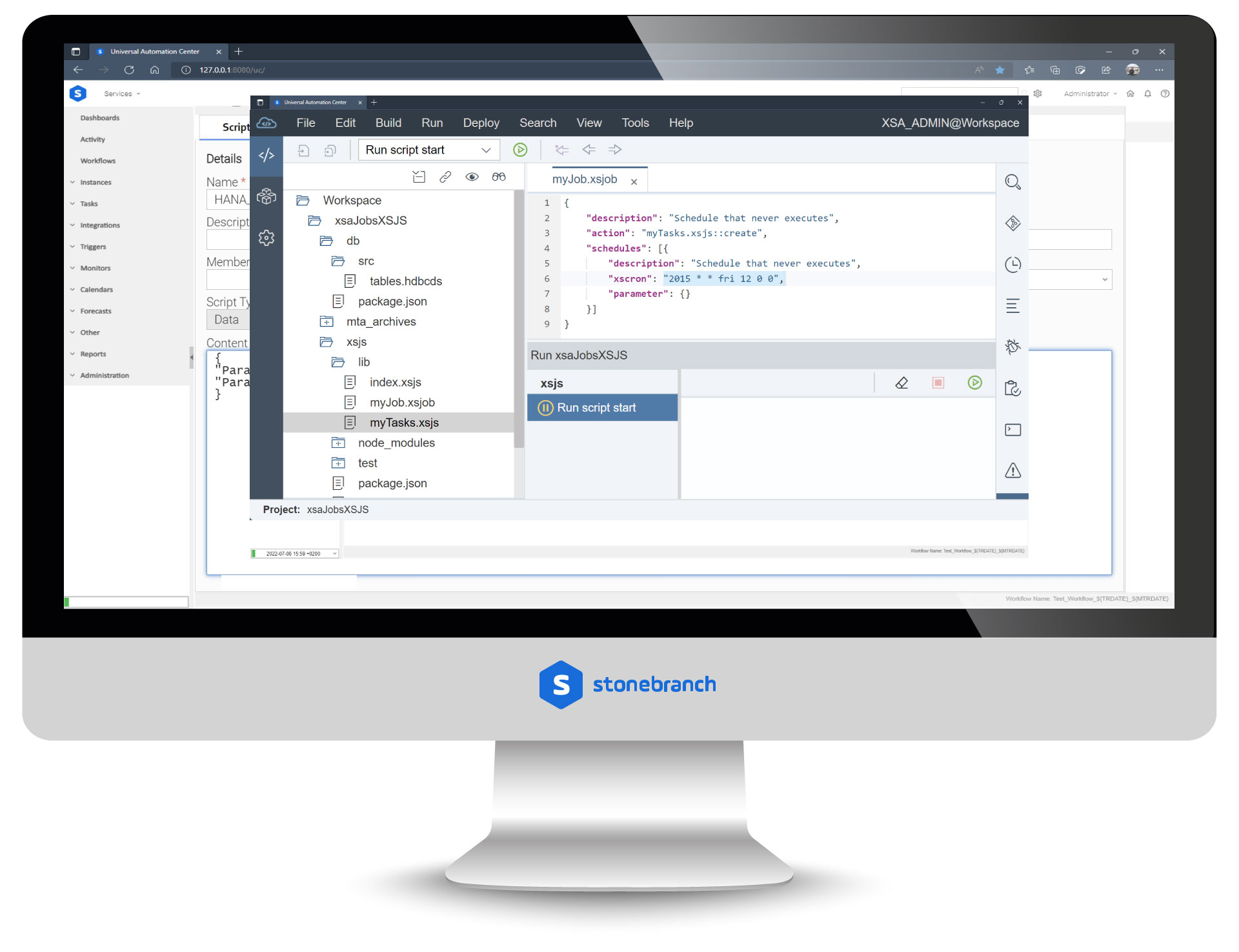The height and width of the screenshot is (952, 1239).
Task: Open the debugger bug icon in right sidebar
Action: 1012,347
